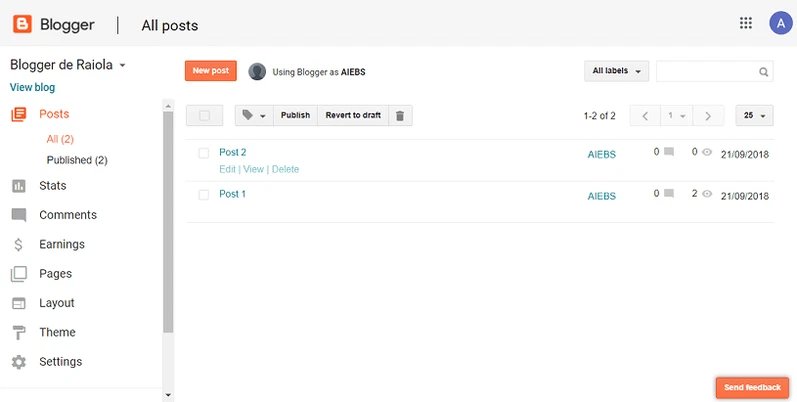Click the sidebar scroll up arrow
The width and height of the screenshot is (797, 402).
(168, 105)
